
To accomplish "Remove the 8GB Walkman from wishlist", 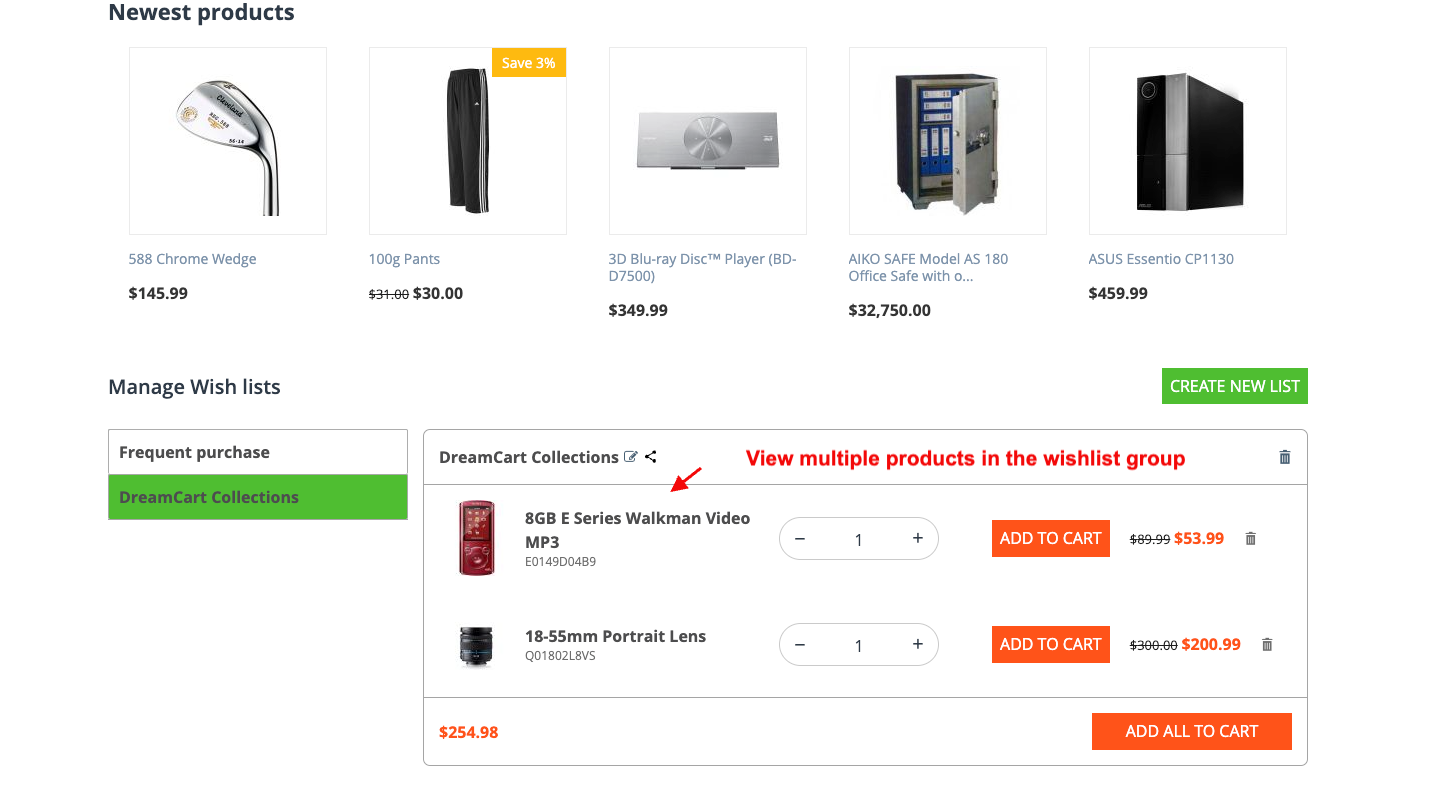I will tap(1250, 538).
